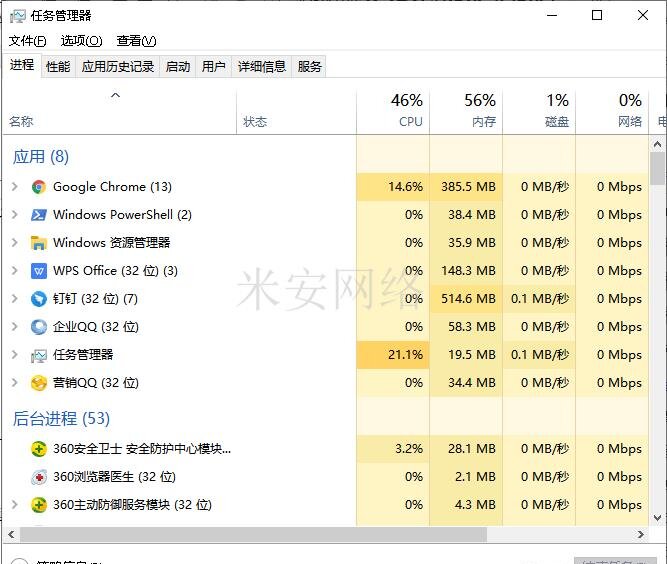Click the 企业QQ icon
The height and width of the screenshot is (564, 667).
tap(39, 327)
